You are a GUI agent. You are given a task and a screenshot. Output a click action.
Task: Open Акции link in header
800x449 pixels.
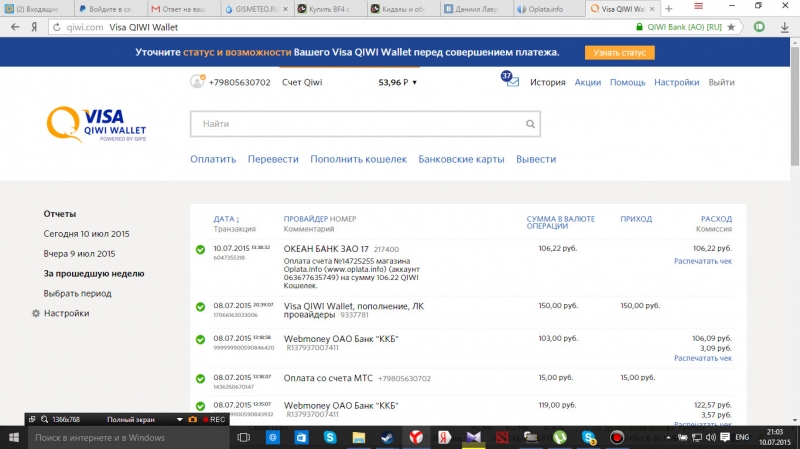[588, 82]
